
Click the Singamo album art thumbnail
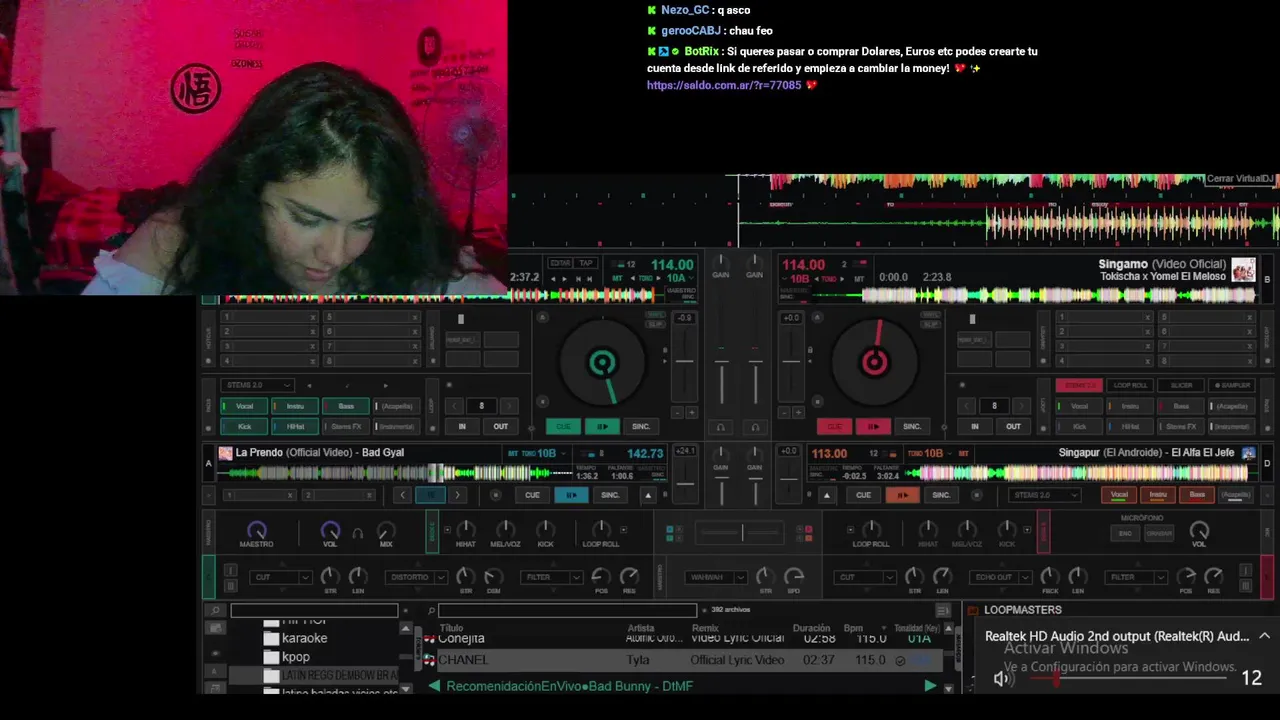point(1243,270)
